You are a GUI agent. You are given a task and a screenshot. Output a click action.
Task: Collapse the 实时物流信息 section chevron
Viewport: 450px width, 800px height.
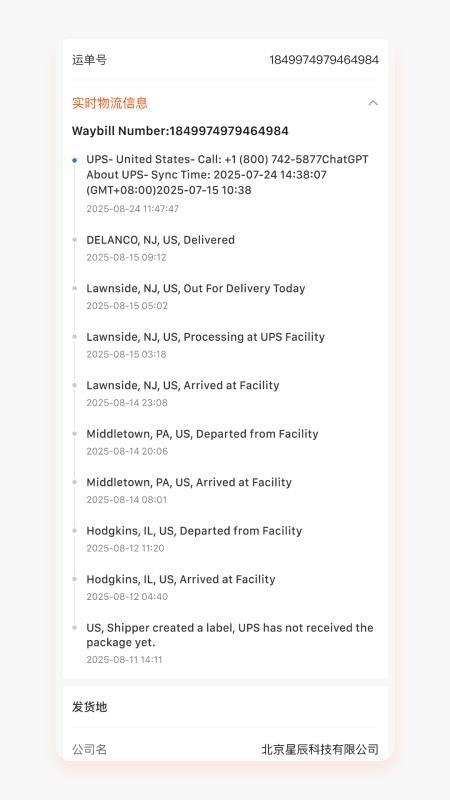click(x=373, y=103)
